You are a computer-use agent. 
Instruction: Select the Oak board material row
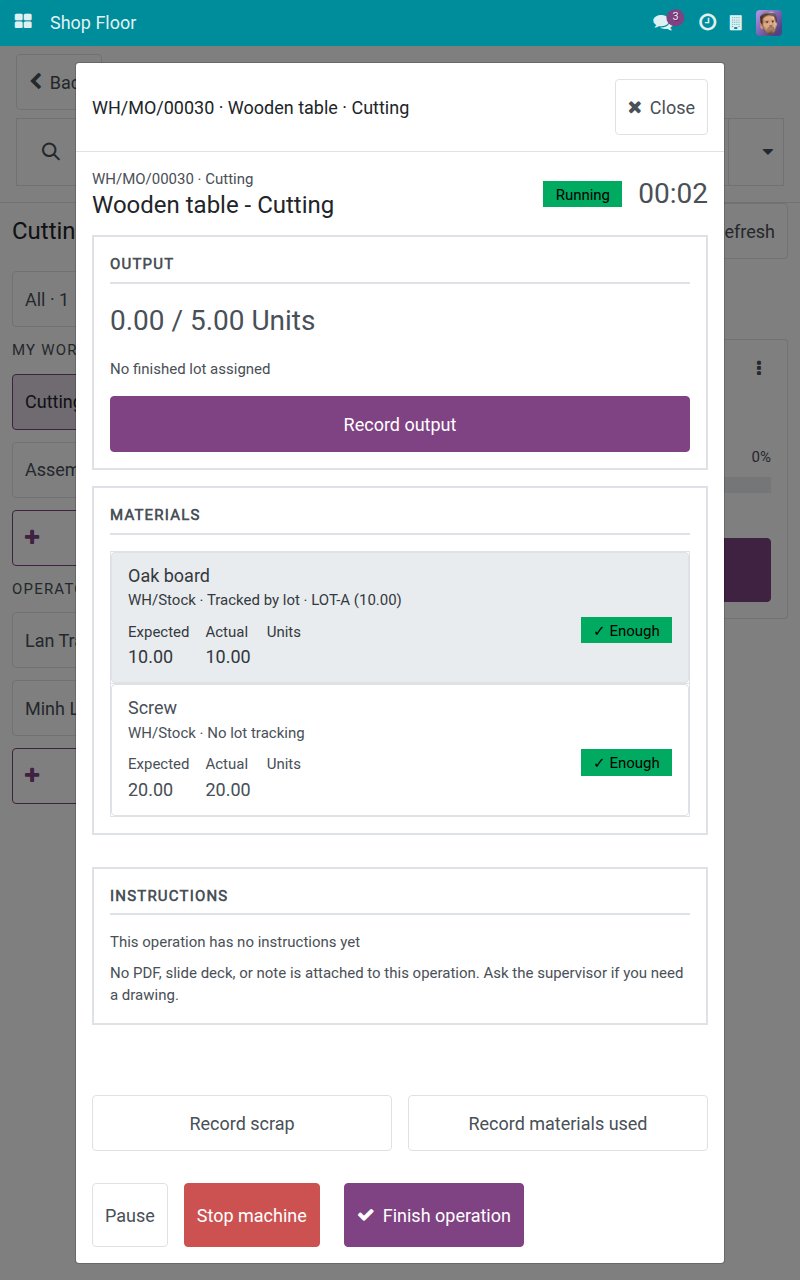(400, 617)
